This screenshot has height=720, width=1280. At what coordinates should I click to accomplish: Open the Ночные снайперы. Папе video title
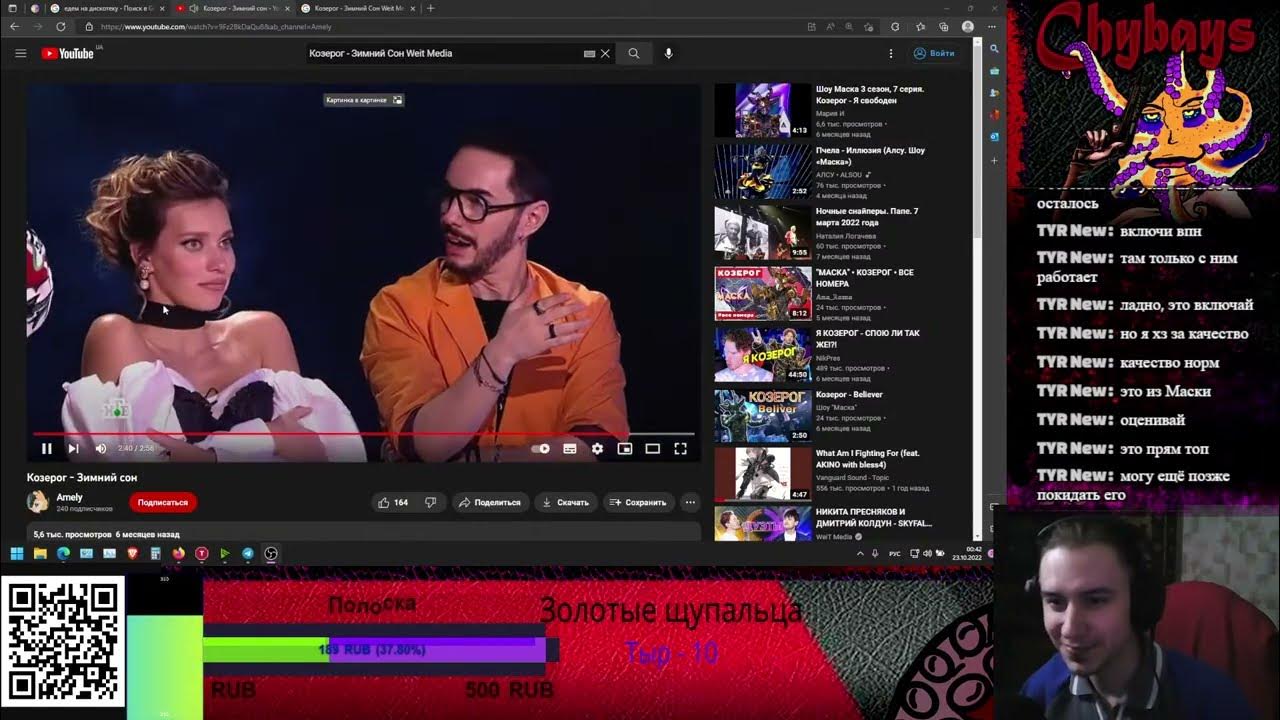[x=867, y=217]
